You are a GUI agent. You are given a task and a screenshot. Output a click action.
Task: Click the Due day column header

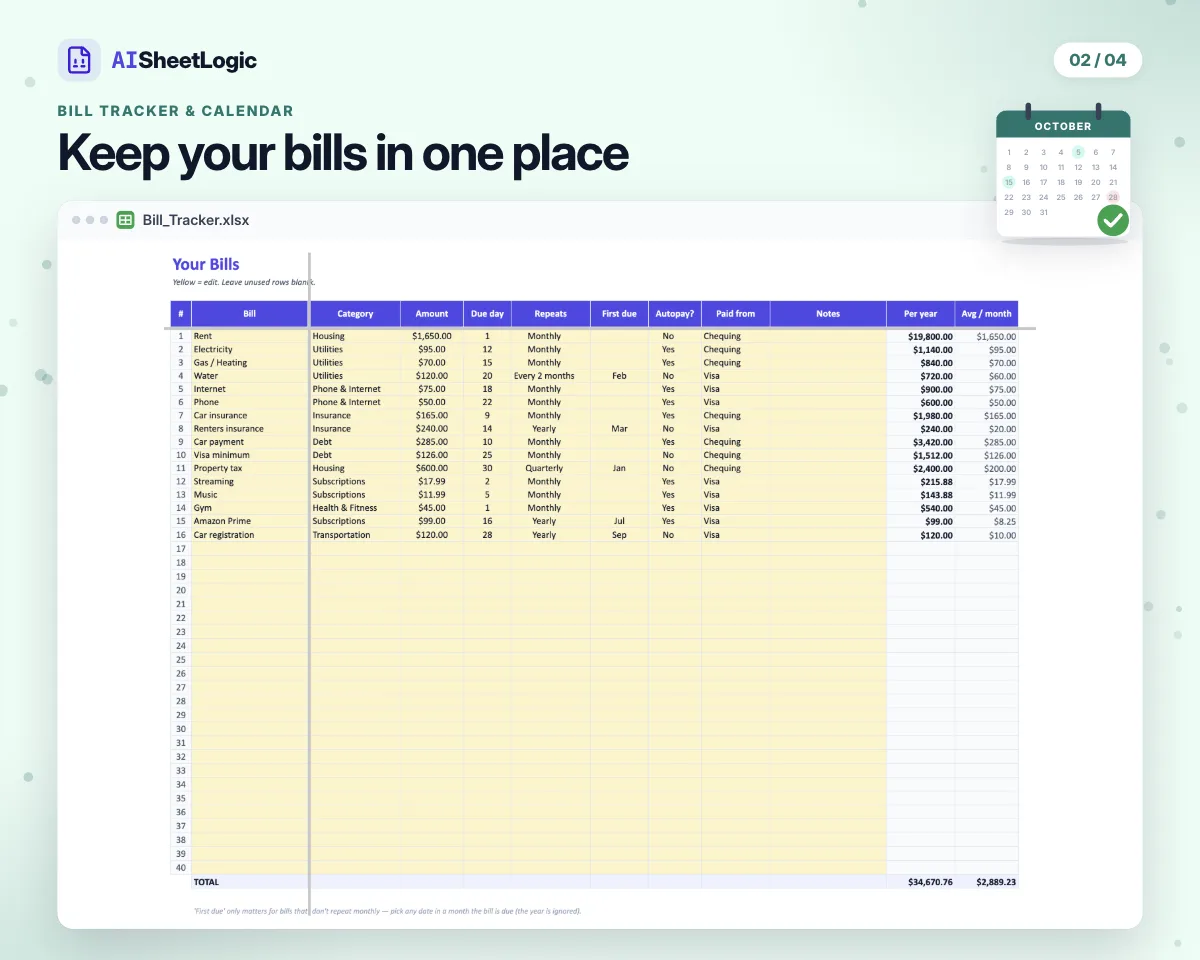point(487,314)
